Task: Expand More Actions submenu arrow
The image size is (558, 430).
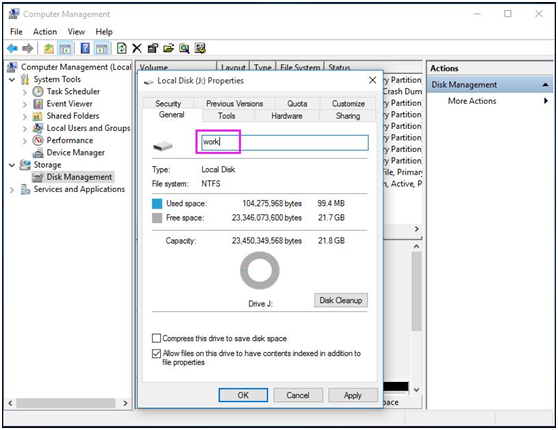Action: point(546,101)
